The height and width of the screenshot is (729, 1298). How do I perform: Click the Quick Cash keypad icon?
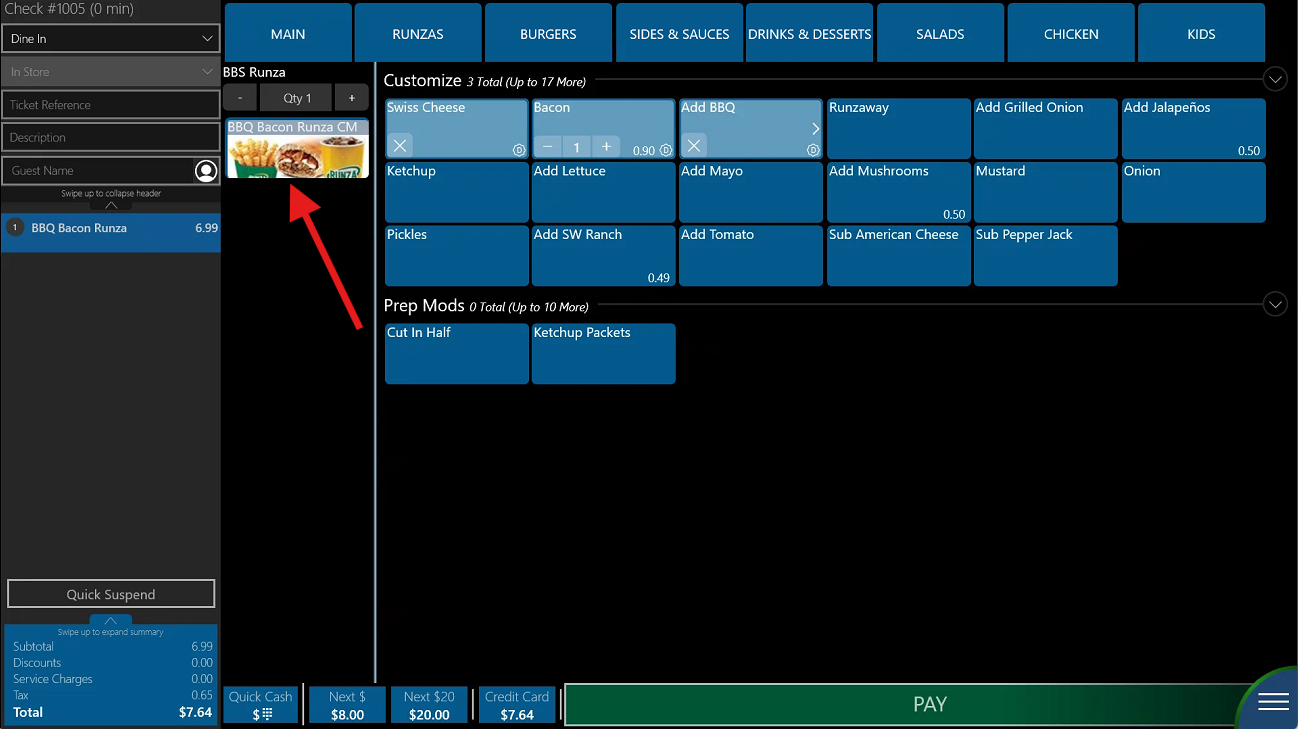(x=267, y=714)
